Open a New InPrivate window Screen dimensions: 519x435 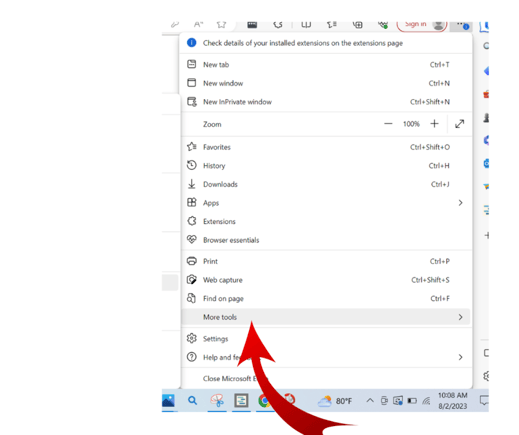click(326, 102)
